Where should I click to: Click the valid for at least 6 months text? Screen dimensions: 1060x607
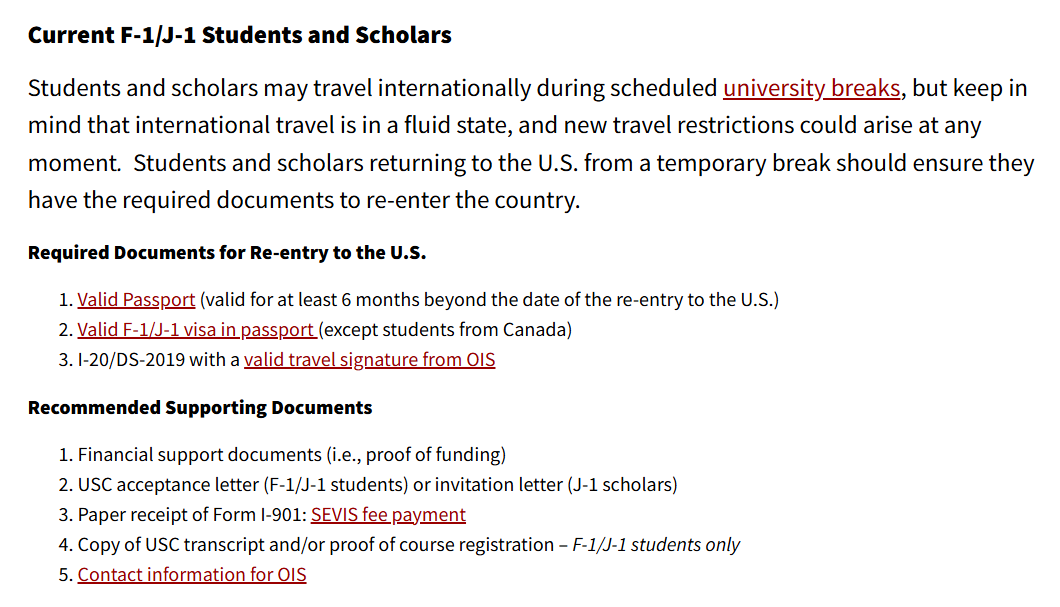pyautogui.click(x=488, y=300)
